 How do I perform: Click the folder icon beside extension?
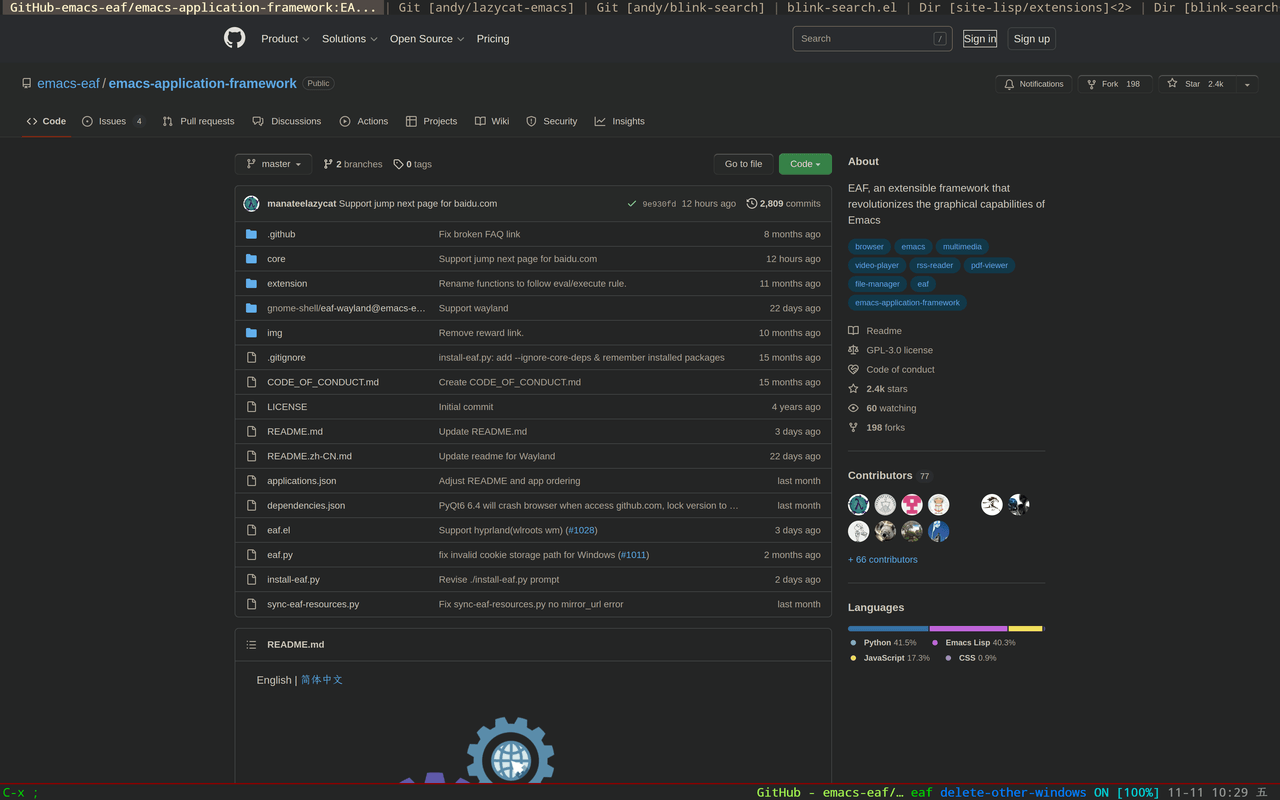tap(251, 283)
